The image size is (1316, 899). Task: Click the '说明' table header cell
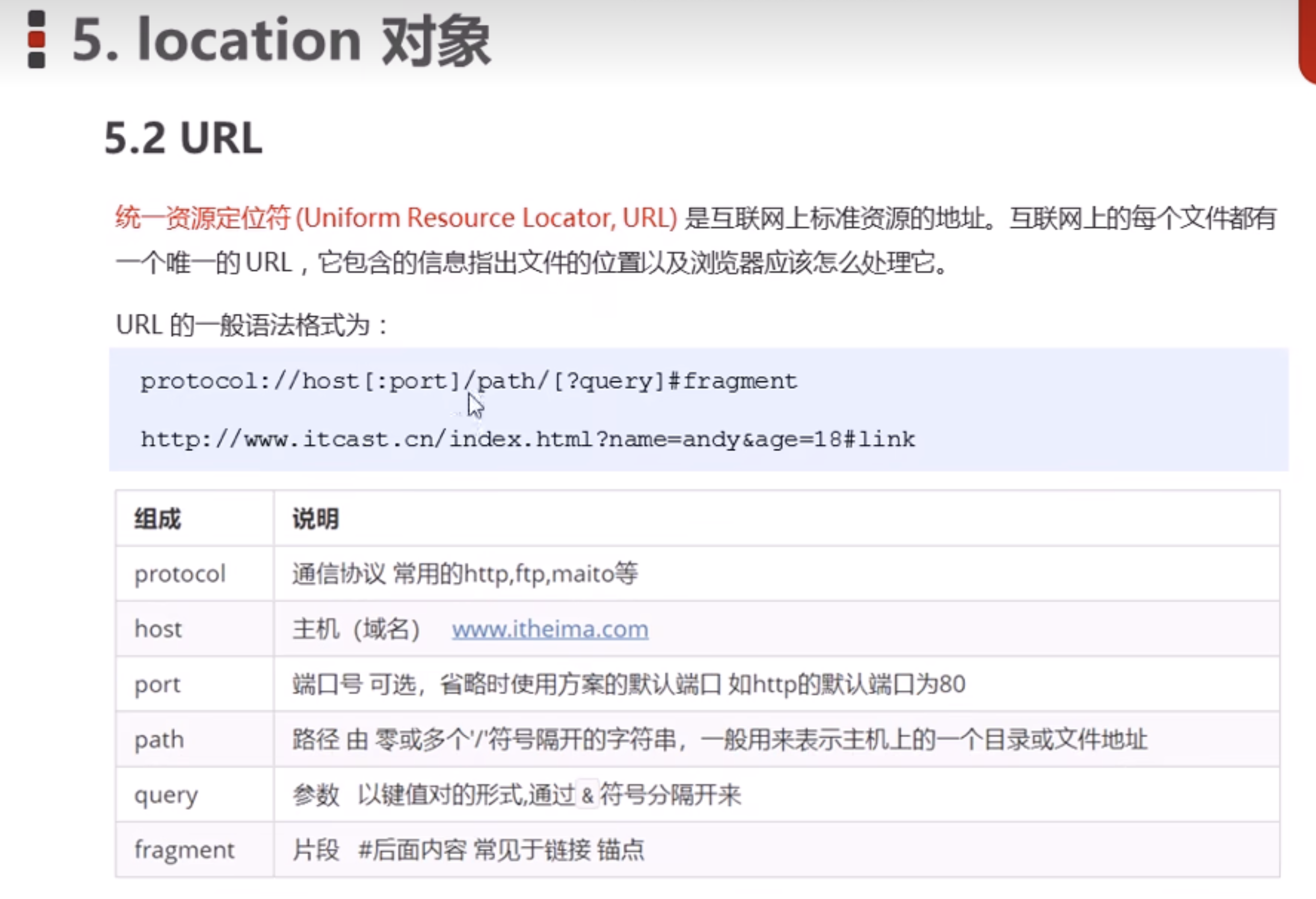[315, 519]
